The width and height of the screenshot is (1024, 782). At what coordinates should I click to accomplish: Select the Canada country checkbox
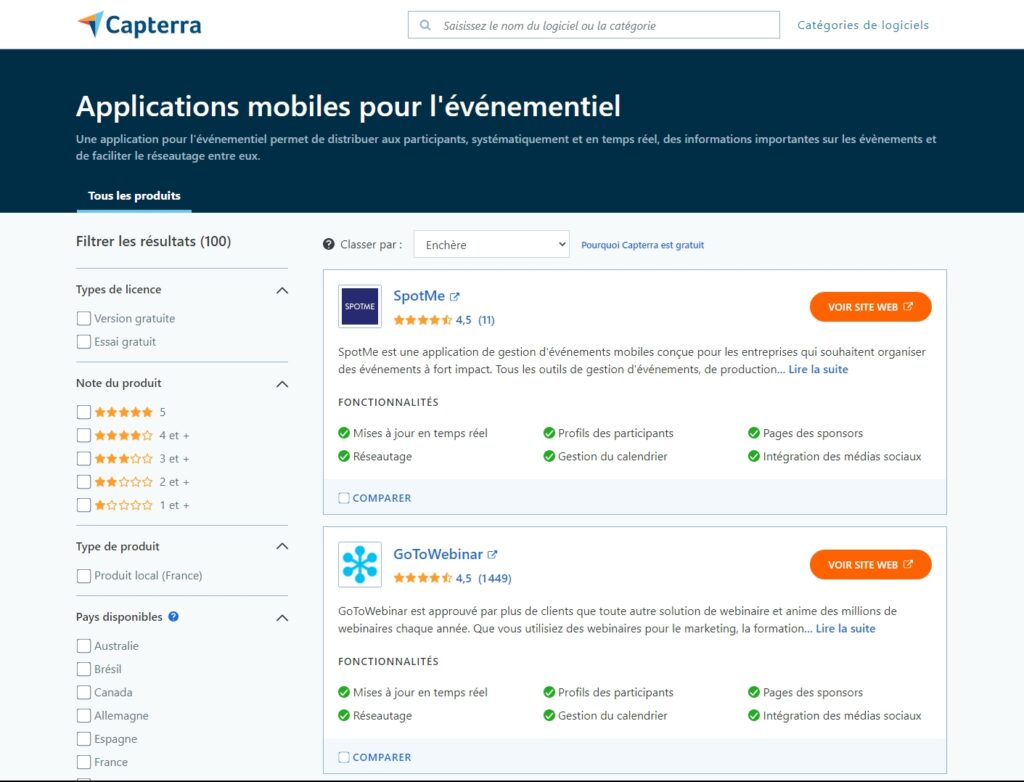(84, 692)
